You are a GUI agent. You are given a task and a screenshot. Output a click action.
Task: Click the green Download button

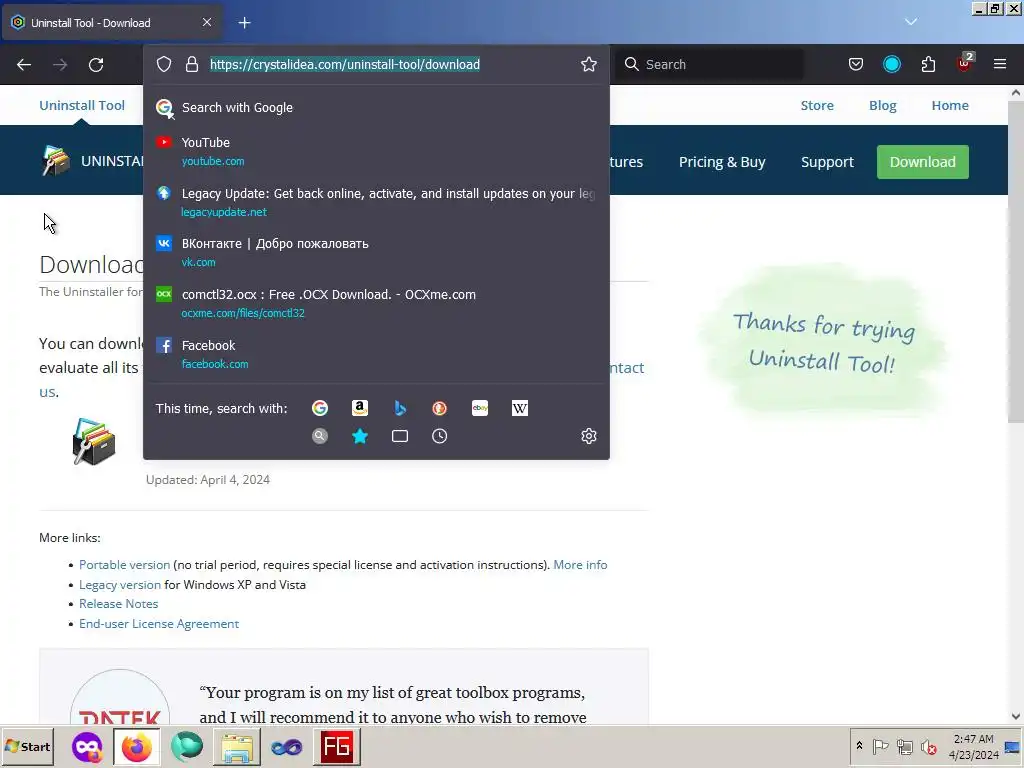922,162
